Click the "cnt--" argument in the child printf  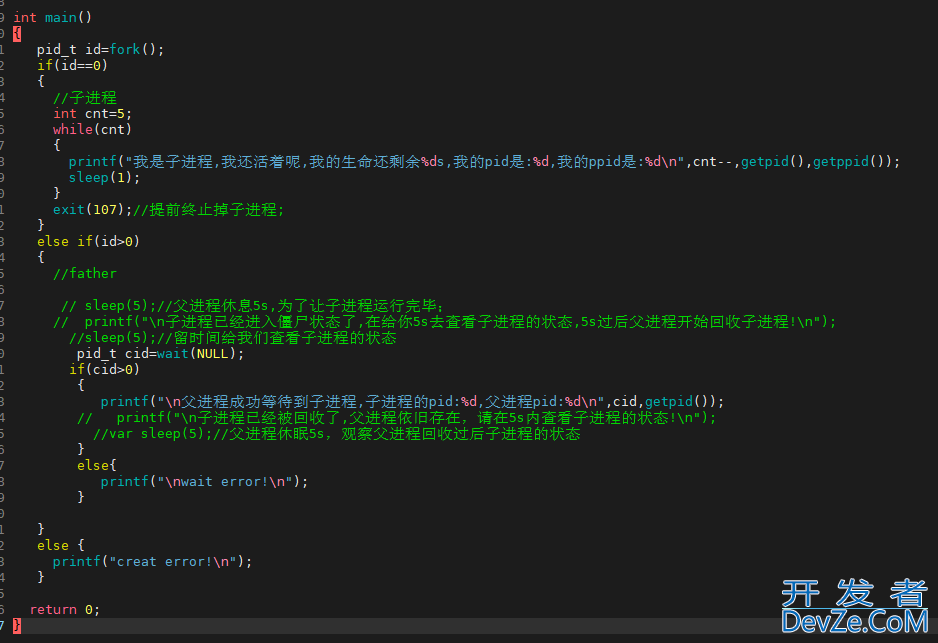712,161
